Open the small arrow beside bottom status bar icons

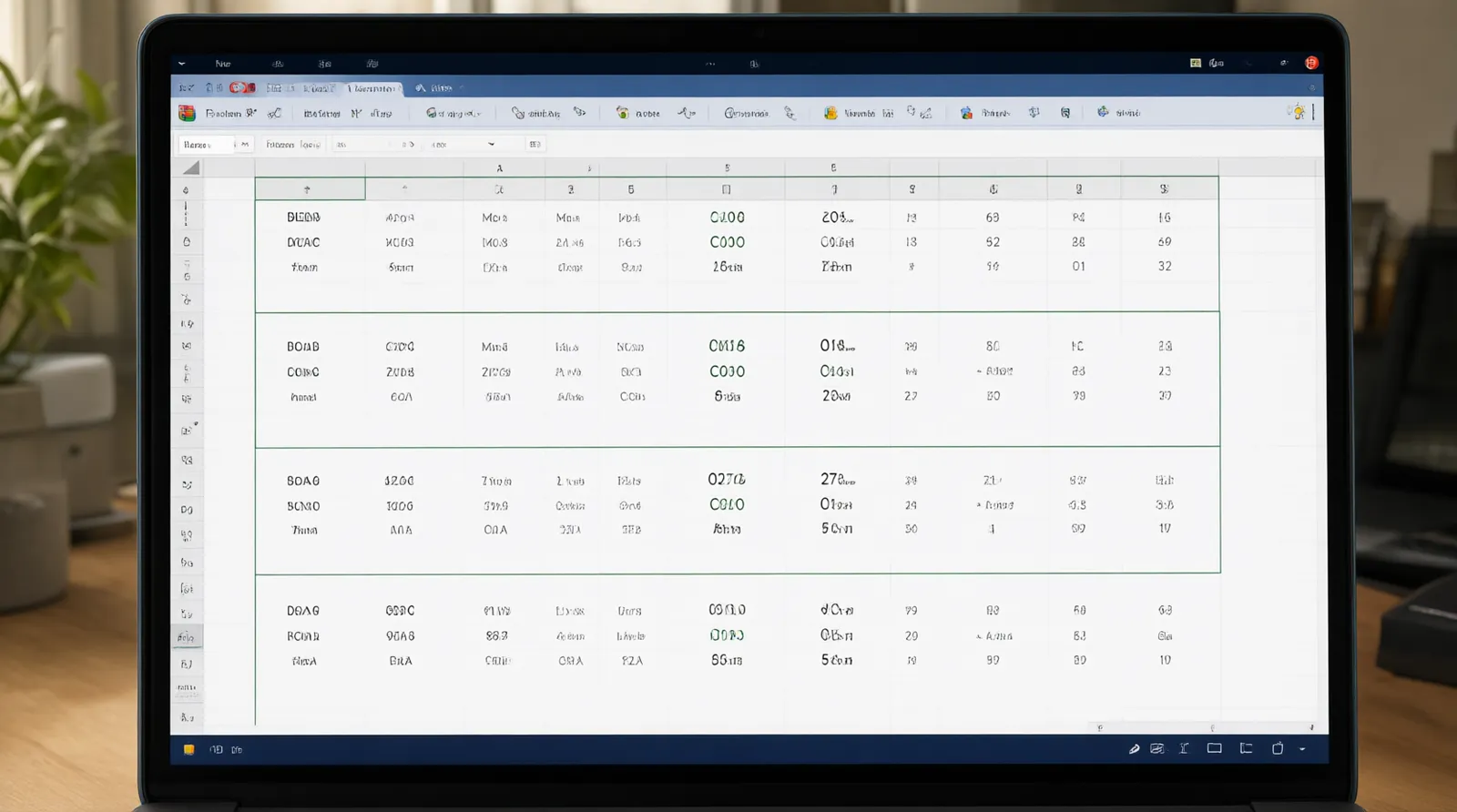click(x=1302, y=749)
